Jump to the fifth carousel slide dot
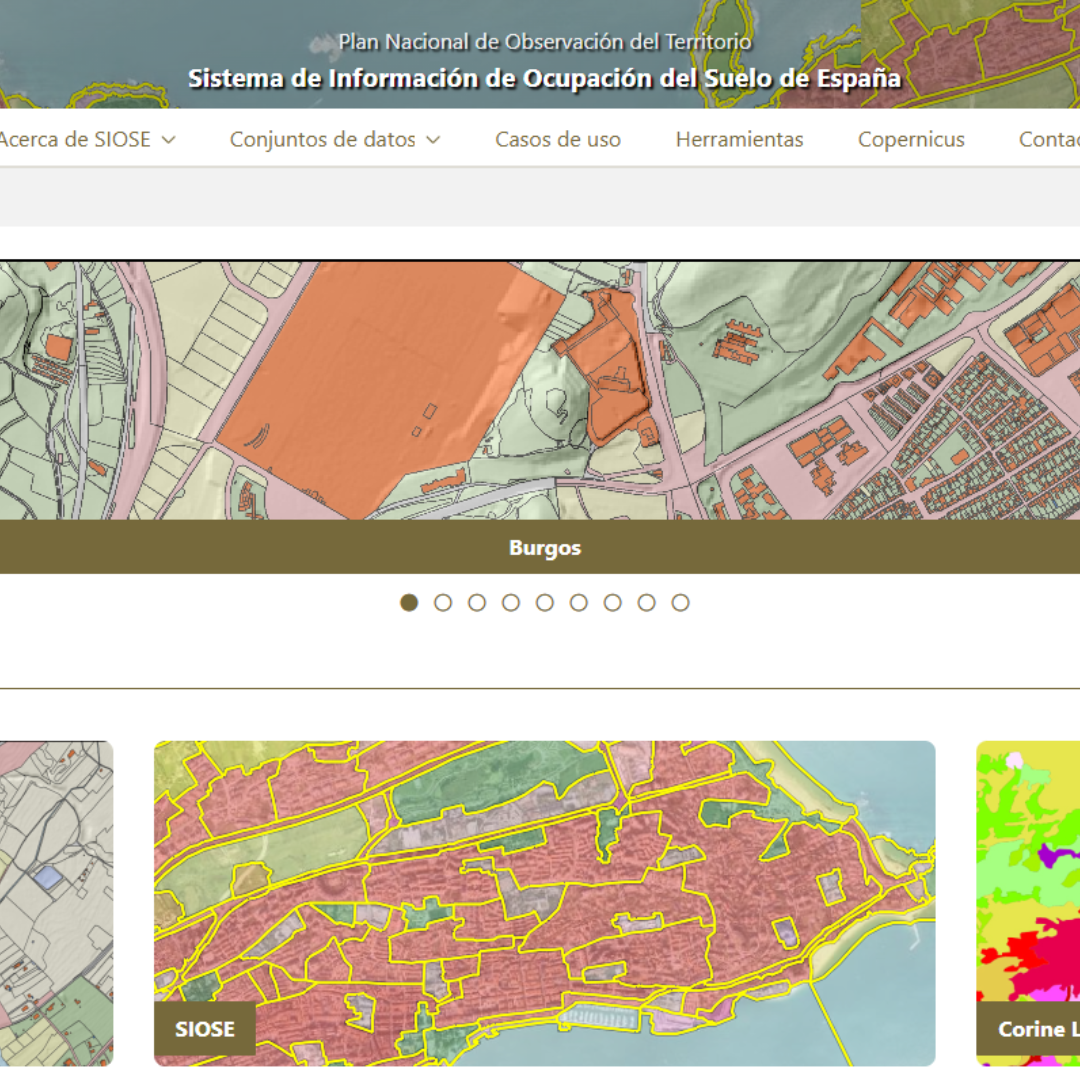This screenshot has height=1080, width=1080. 545,603
